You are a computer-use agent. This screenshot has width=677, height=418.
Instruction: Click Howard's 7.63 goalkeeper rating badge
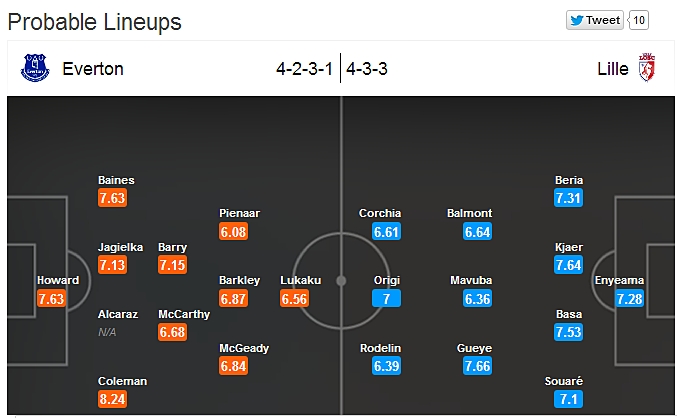pos(51,298)
